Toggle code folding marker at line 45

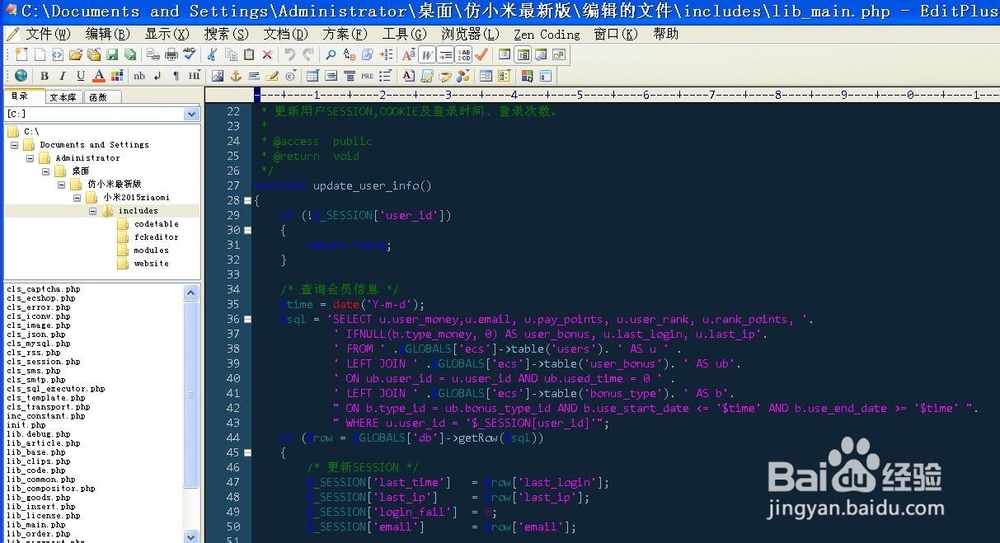tap(247, 452)
